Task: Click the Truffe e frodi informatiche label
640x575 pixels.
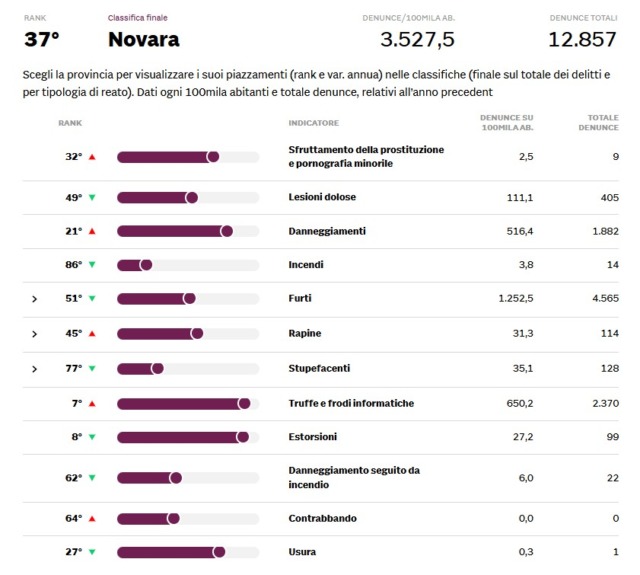Action: click(351, 404)
